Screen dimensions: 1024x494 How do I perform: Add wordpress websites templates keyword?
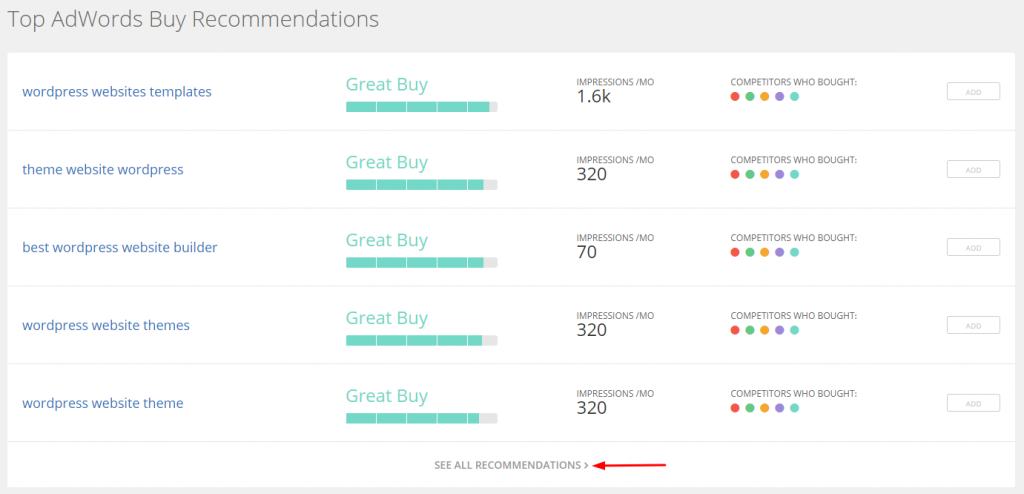coord(973,92)
